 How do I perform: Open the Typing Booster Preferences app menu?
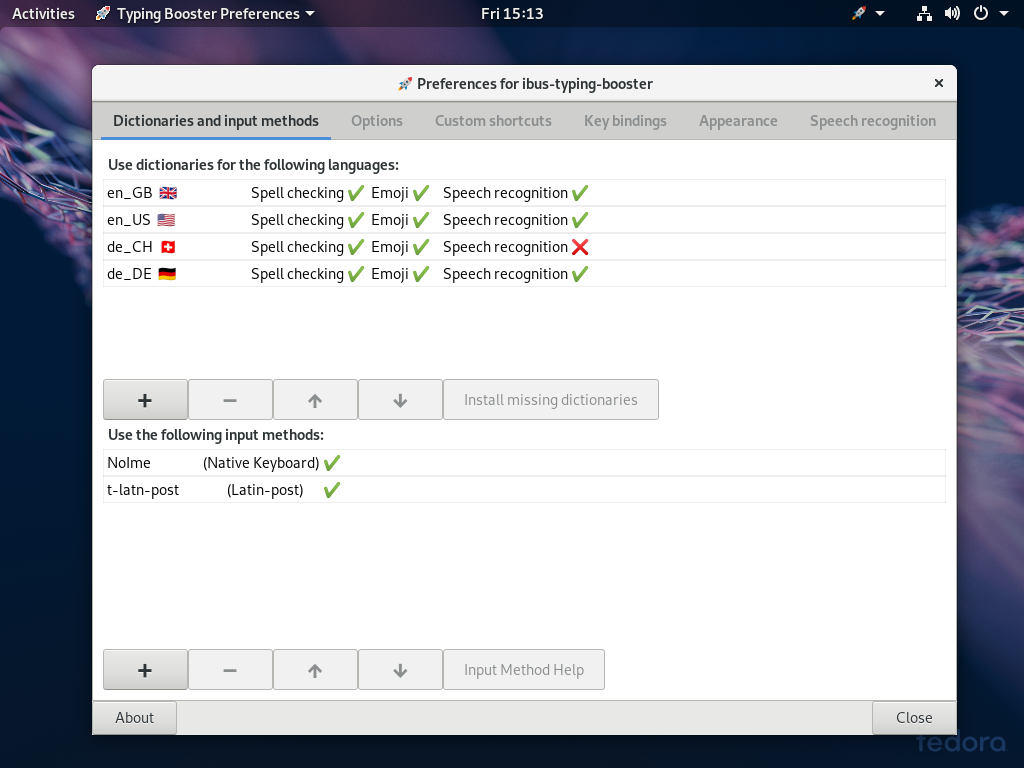[x=205, y=14]
